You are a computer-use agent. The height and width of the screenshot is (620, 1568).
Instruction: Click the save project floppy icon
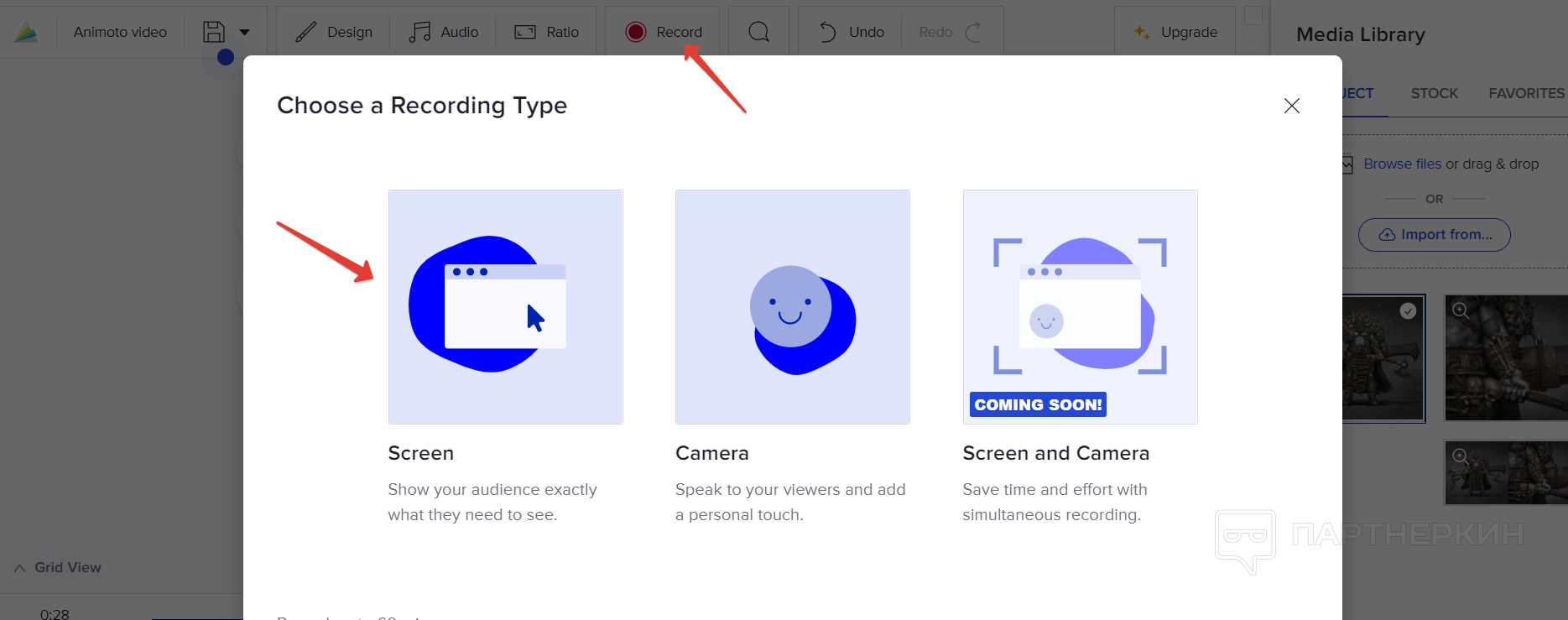[214, 32]
